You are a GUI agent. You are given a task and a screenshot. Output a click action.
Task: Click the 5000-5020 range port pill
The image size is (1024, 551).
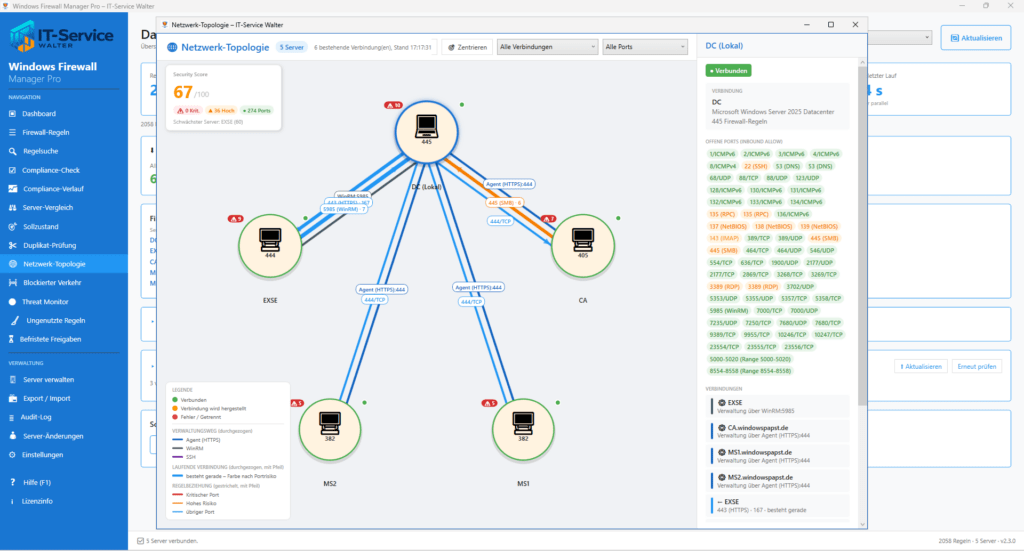(750, 359)
